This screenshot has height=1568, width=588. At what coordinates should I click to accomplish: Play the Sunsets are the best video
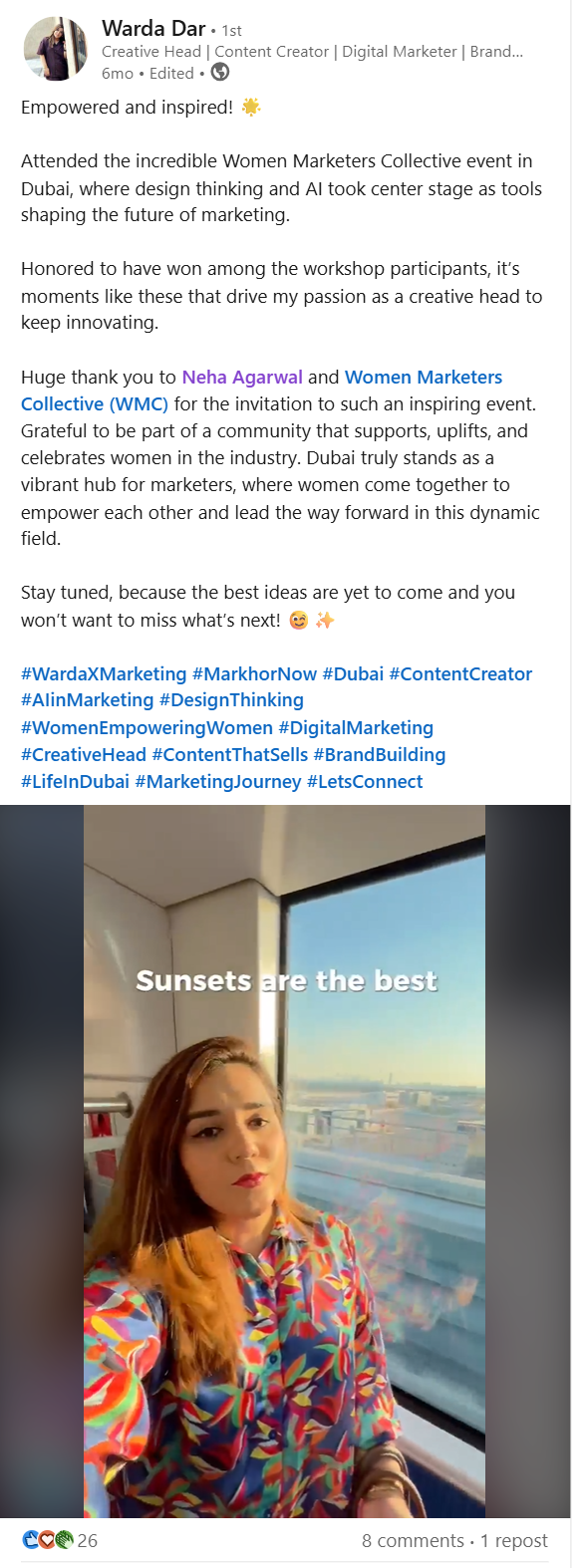pos(285,1162)
